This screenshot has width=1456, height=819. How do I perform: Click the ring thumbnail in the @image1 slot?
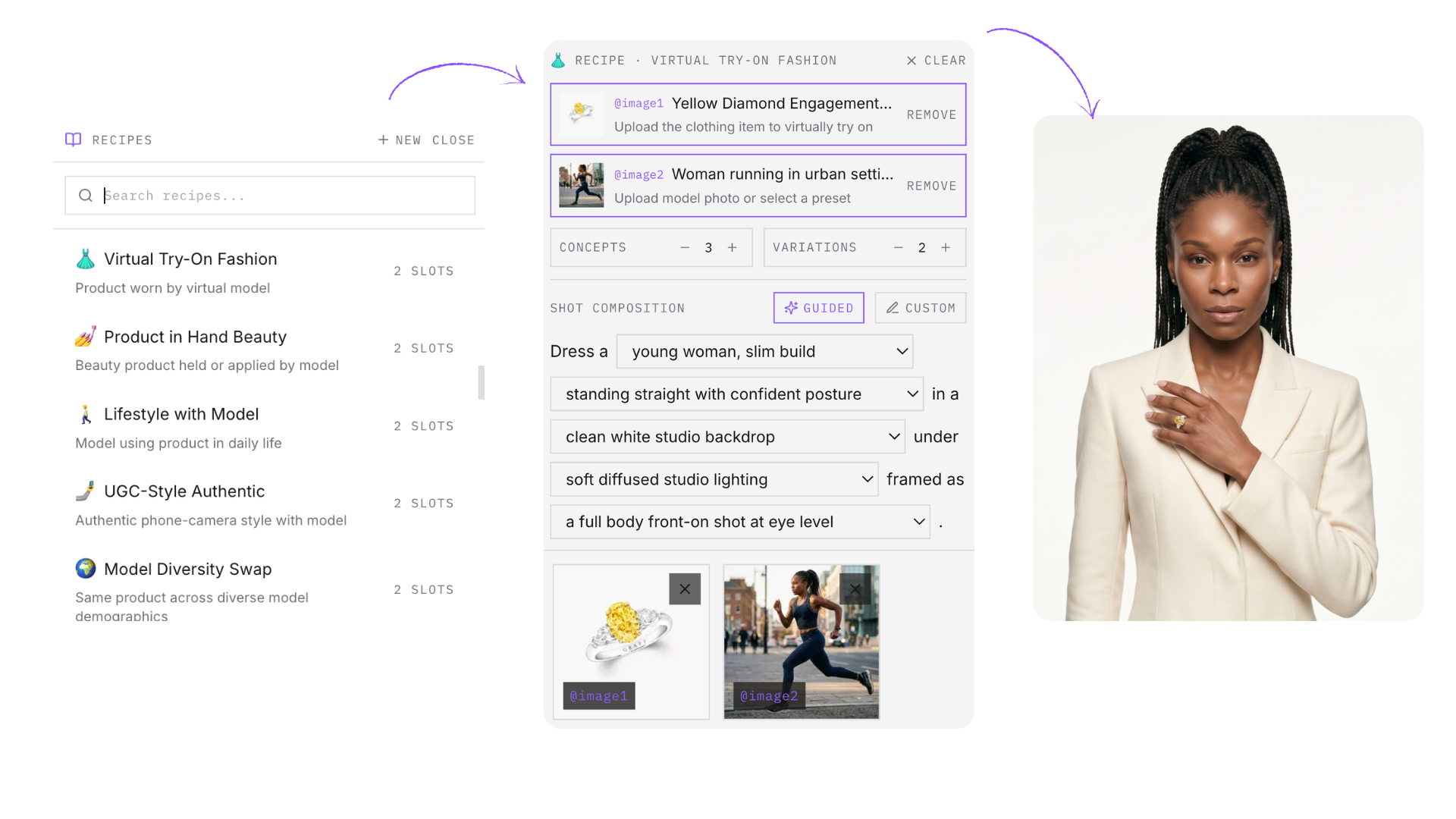[582, 114]
